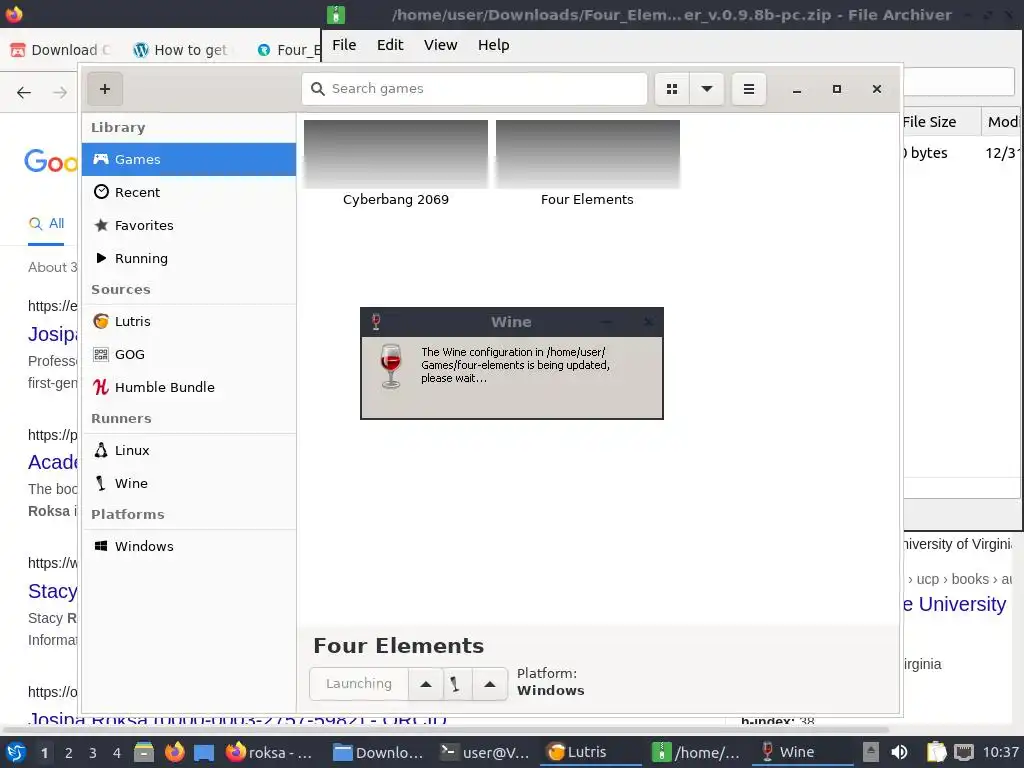Screen dimensions: 1024x768
Task: Click the Running play triangle icon
Action: pos(101,258)
